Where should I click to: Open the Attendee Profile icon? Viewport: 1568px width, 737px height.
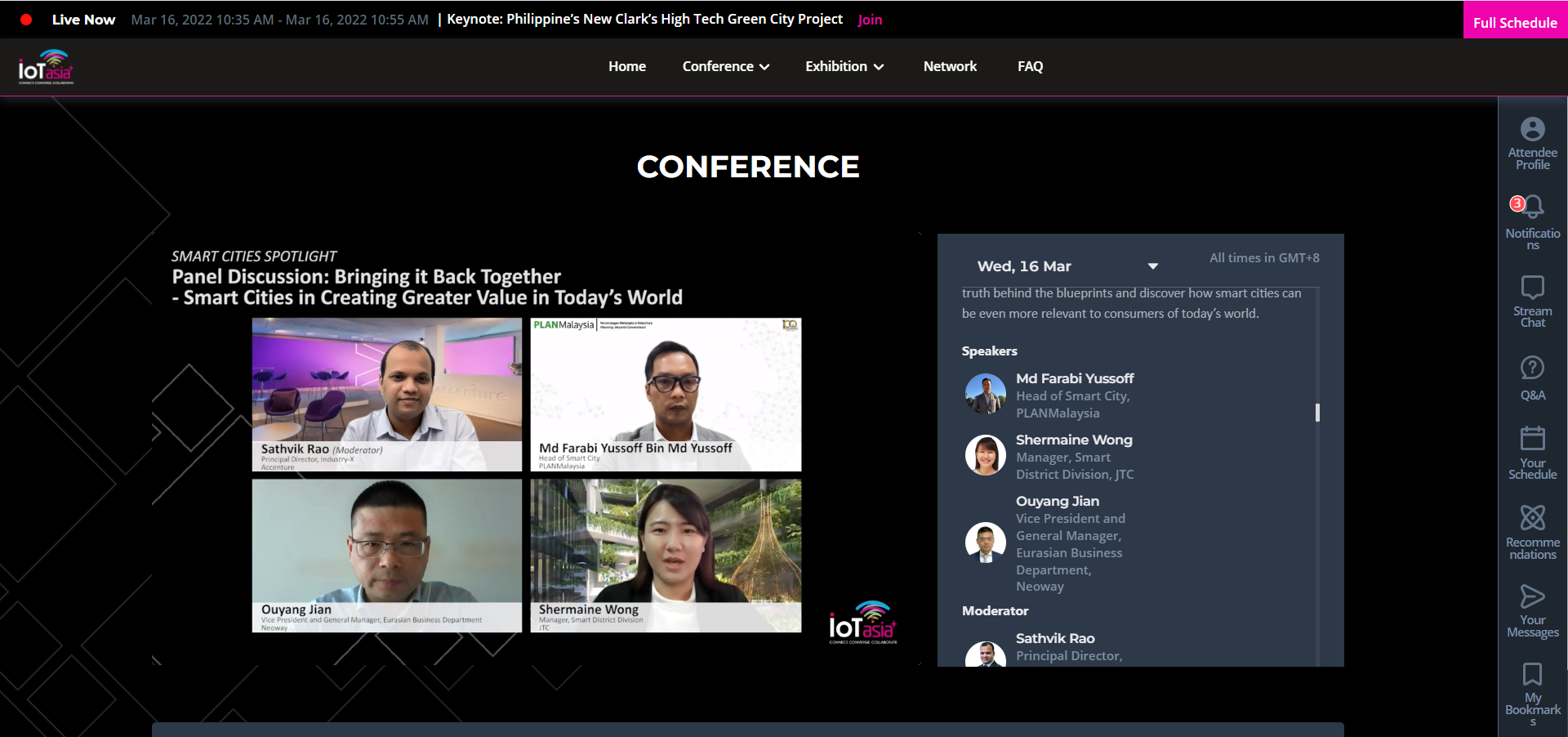click(x=1532, y=142)
